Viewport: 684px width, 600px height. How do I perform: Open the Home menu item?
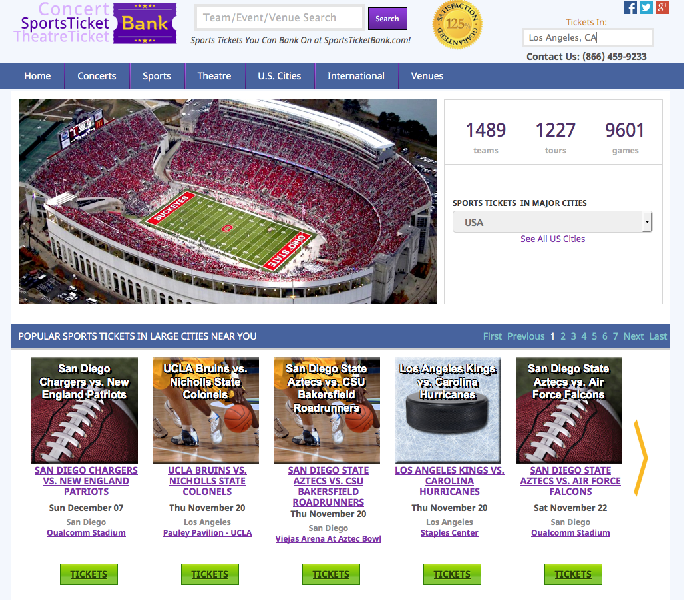click(x=38, y=76)
